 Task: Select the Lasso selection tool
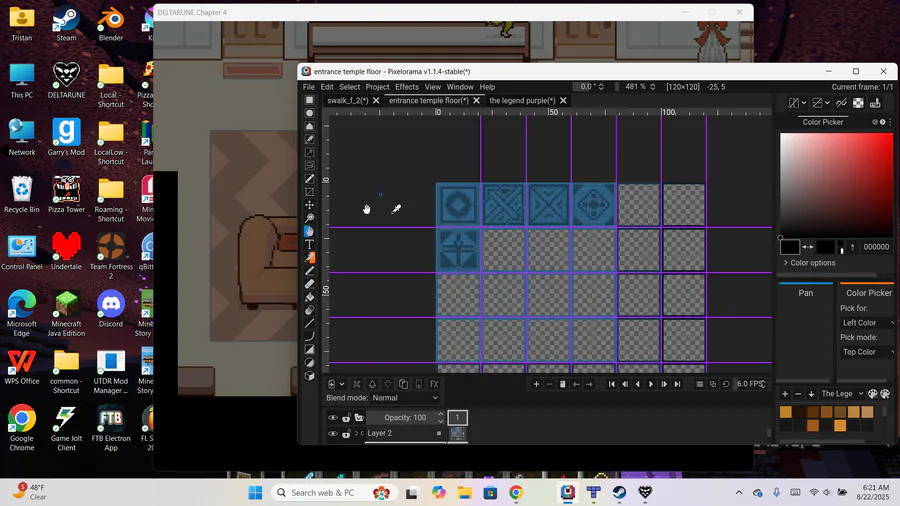pos(309,165)
